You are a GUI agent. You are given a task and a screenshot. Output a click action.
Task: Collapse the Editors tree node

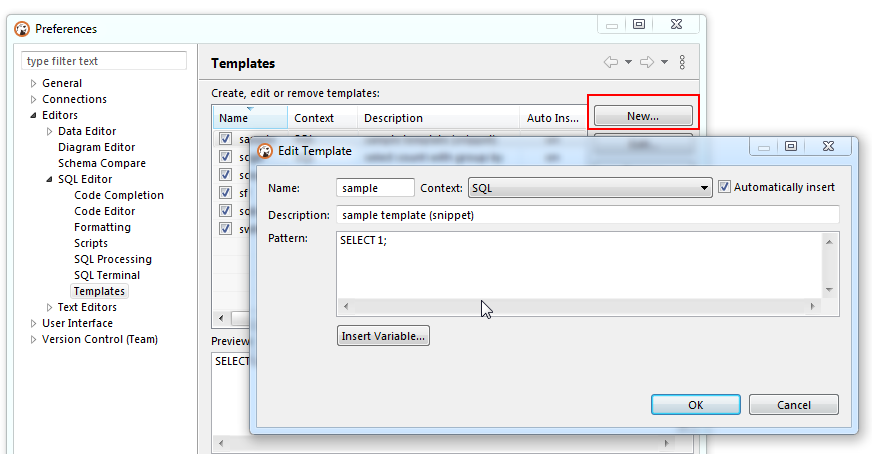[x=33, y=115]
